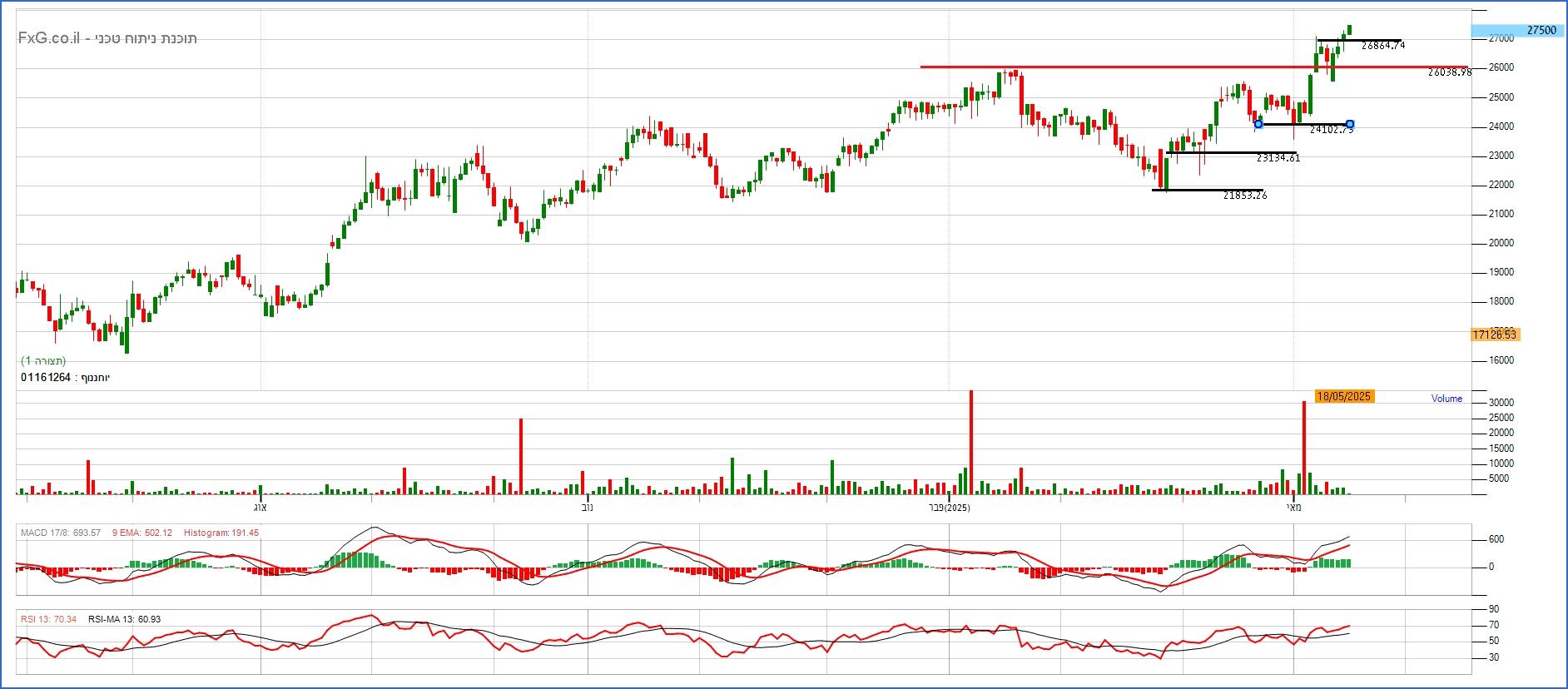1568x689 pixels.
Task: Click the 26038.98 resistance price label
Action: pyautogui.click(x=1450, y=72)
